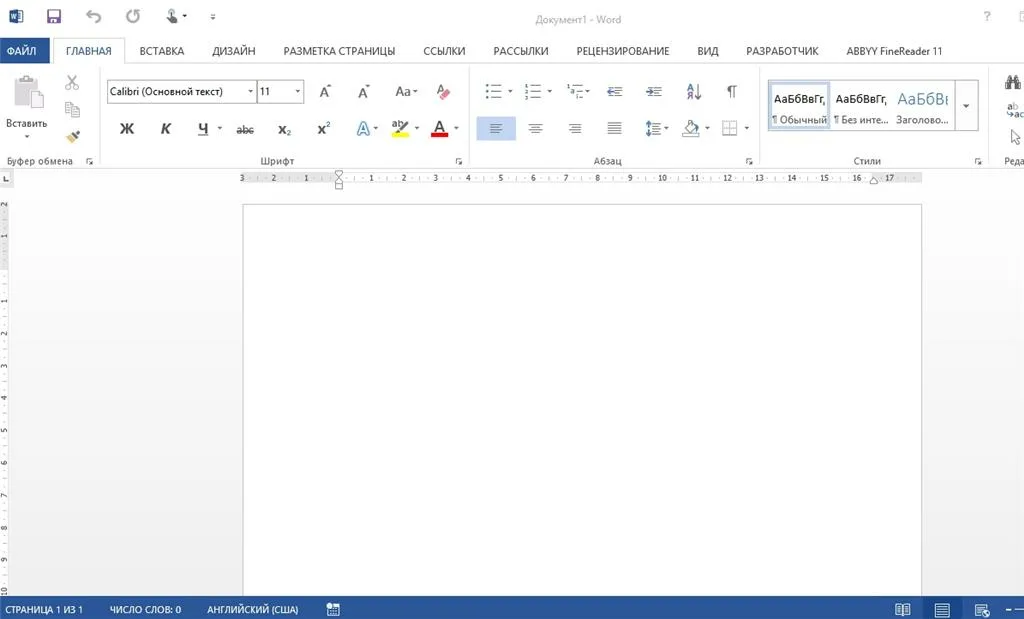The width and height of the screenshot is (1024, 619).
Task: Copy selection with the copy icon
Action: pos(72,109)
